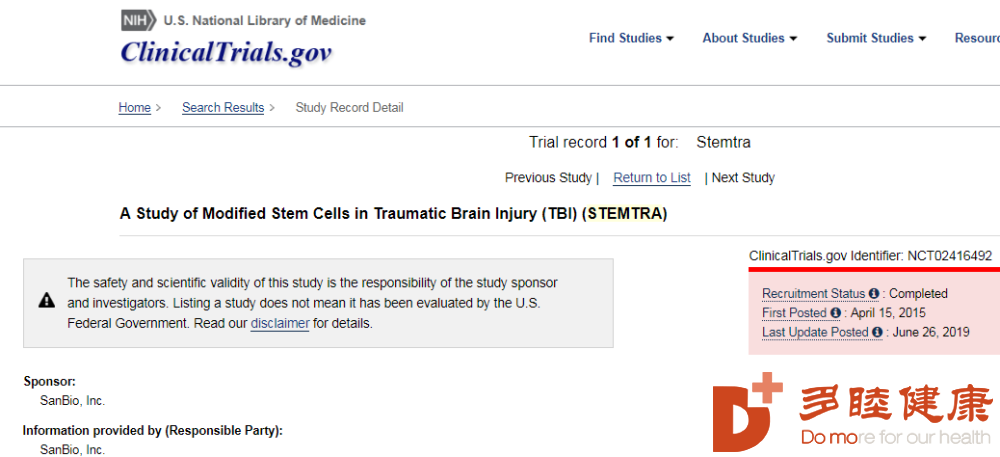Screen dimensions: 1000x457
Task: Open the disclaimer link
Action: [x=280, y=323]
